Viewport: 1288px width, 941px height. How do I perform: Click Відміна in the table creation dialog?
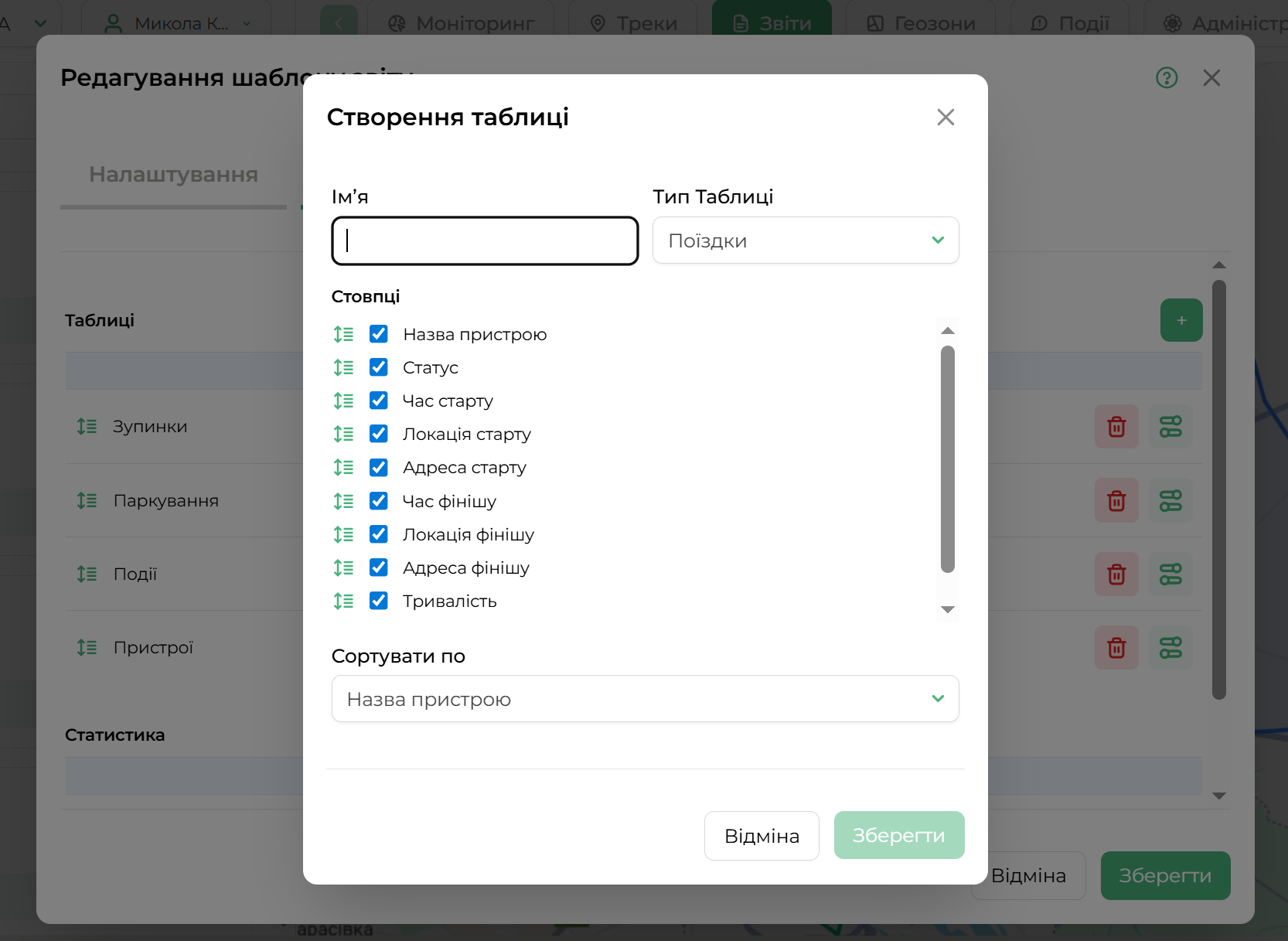pos(761,836)
